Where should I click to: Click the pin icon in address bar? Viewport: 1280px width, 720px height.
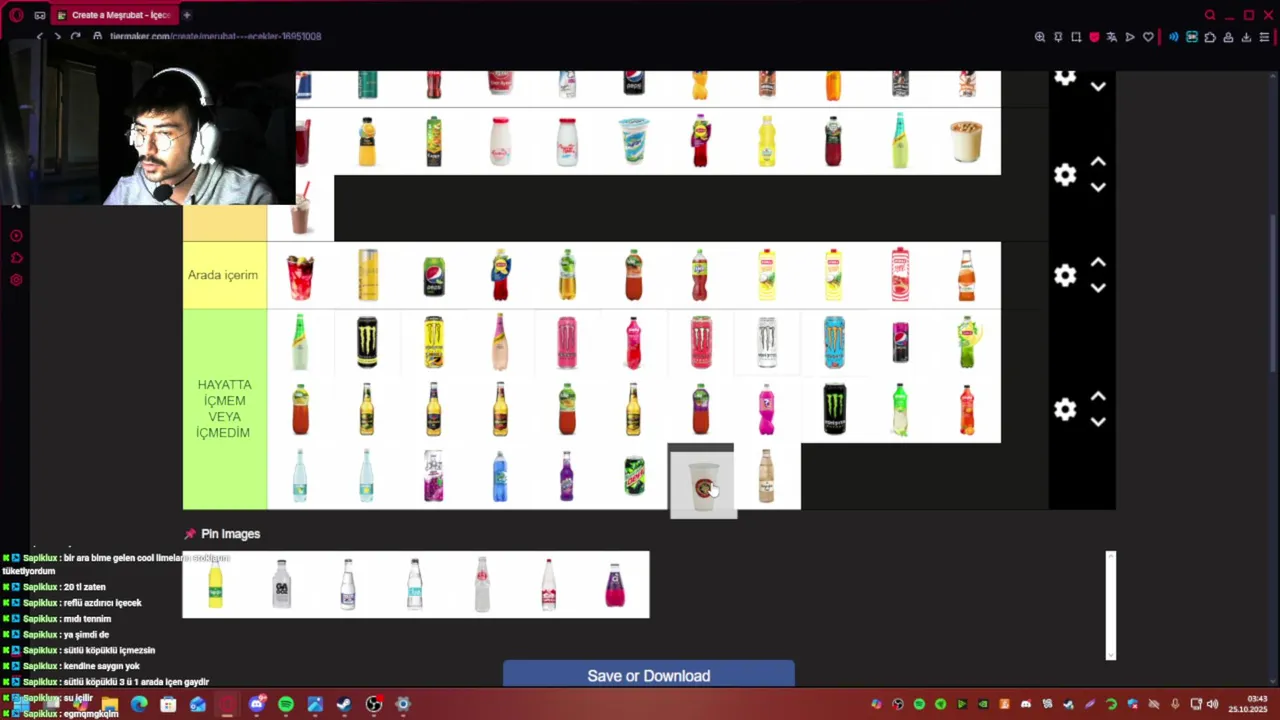[1058, 37]
